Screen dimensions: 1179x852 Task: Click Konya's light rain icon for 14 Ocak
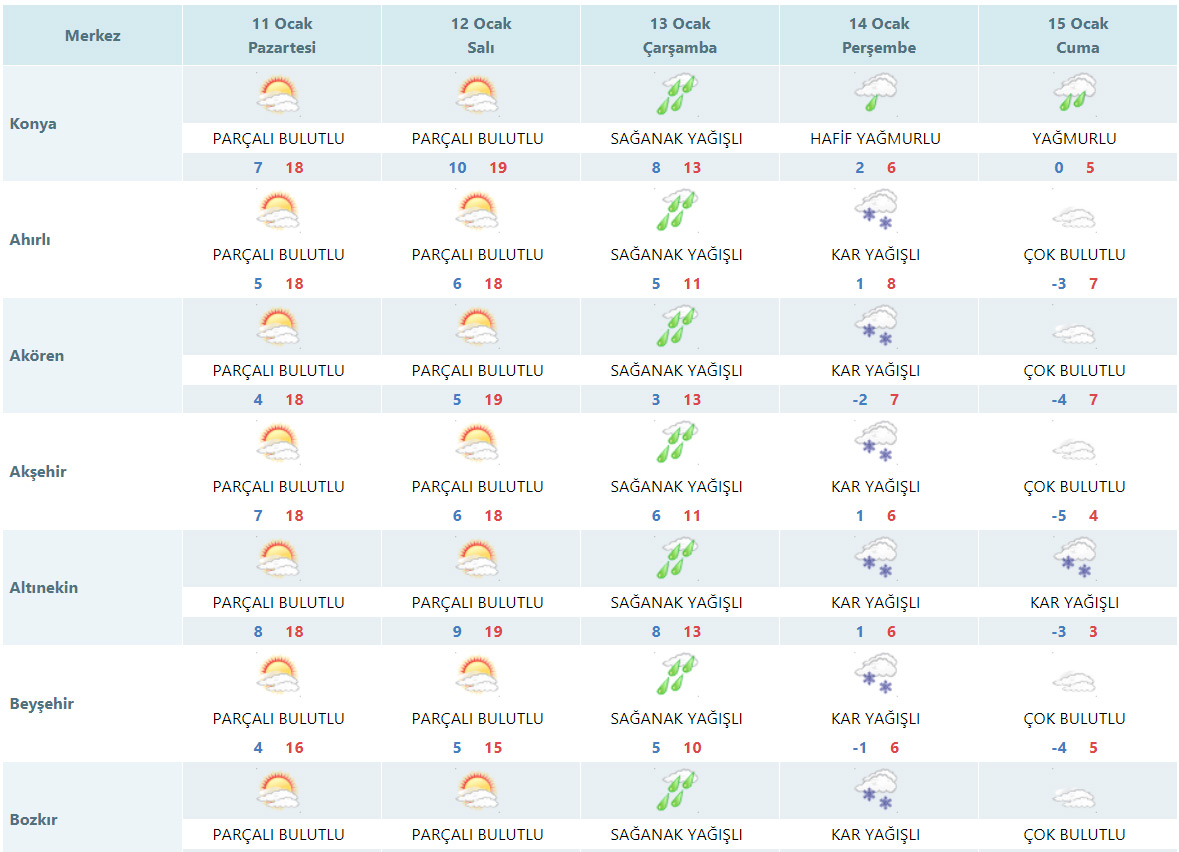tap(875, 95)
